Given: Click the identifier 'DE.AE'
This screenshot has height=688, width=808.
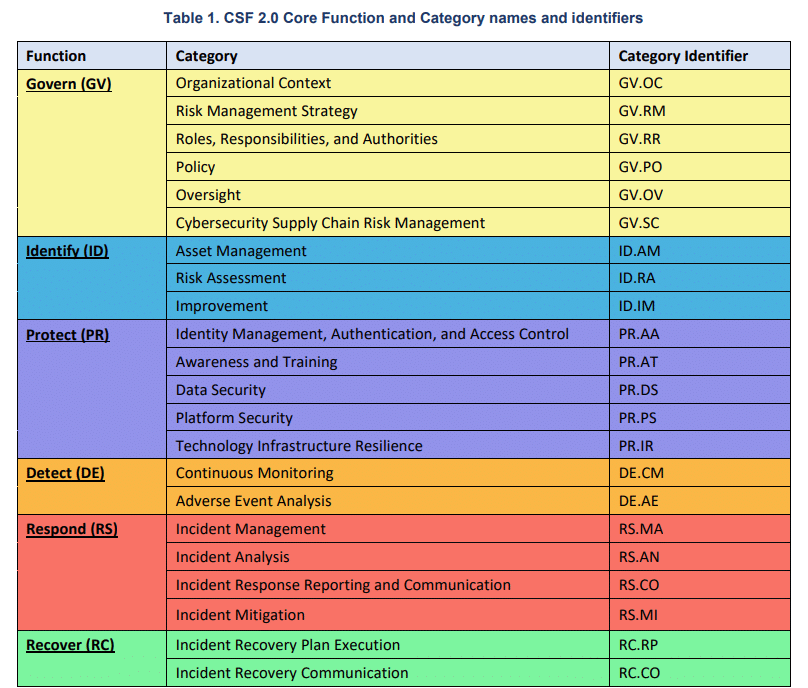Looking at the screenshot, I should pyautogui.click(x=638, y=500).
